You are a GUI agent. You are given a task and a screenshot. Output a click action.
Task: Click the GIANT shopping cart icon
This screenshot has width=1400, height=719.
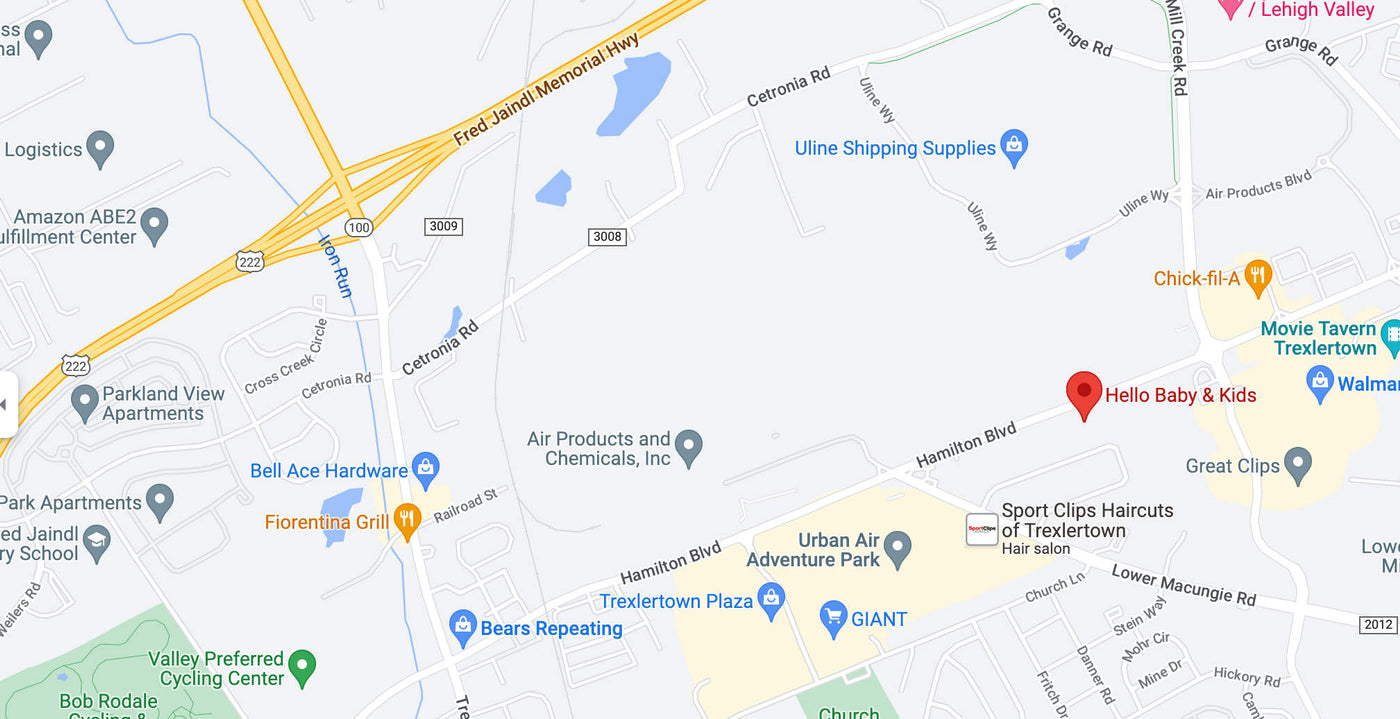click(x=833, y=619)
